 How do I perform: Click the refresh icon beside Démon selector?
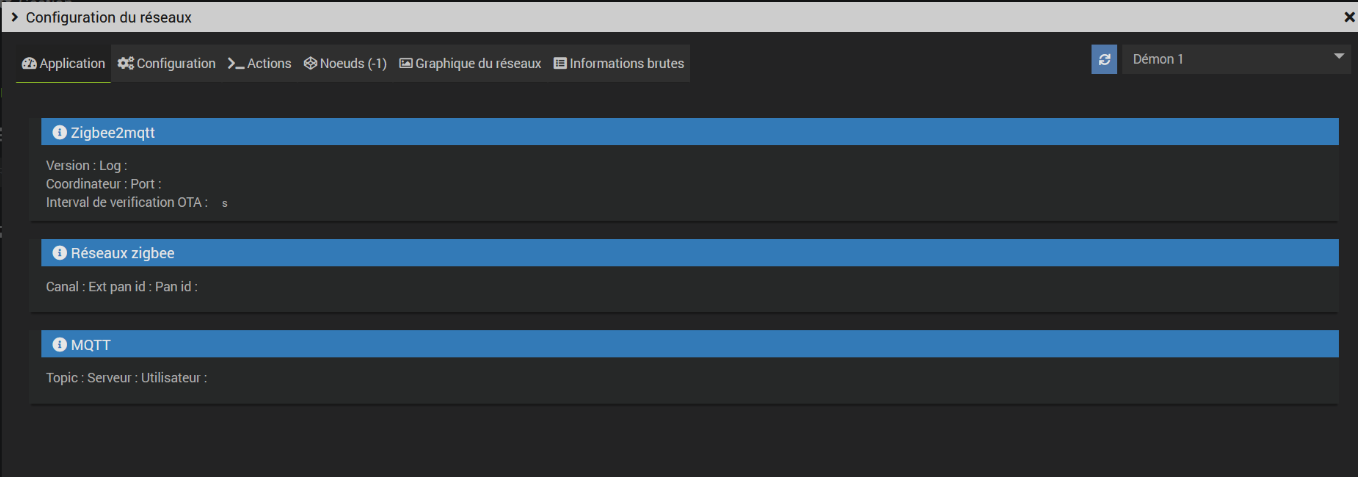coord(1104,59)
